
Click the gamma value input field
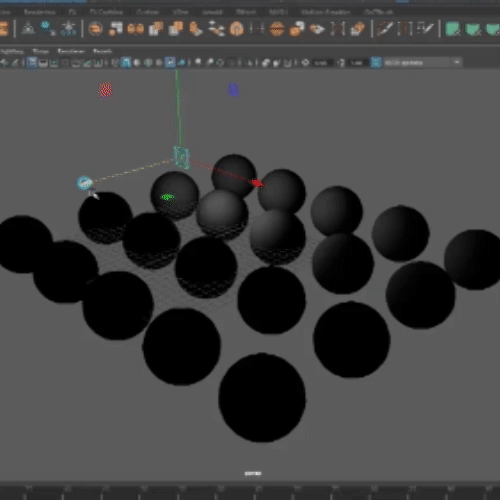[x=357, y=63]
